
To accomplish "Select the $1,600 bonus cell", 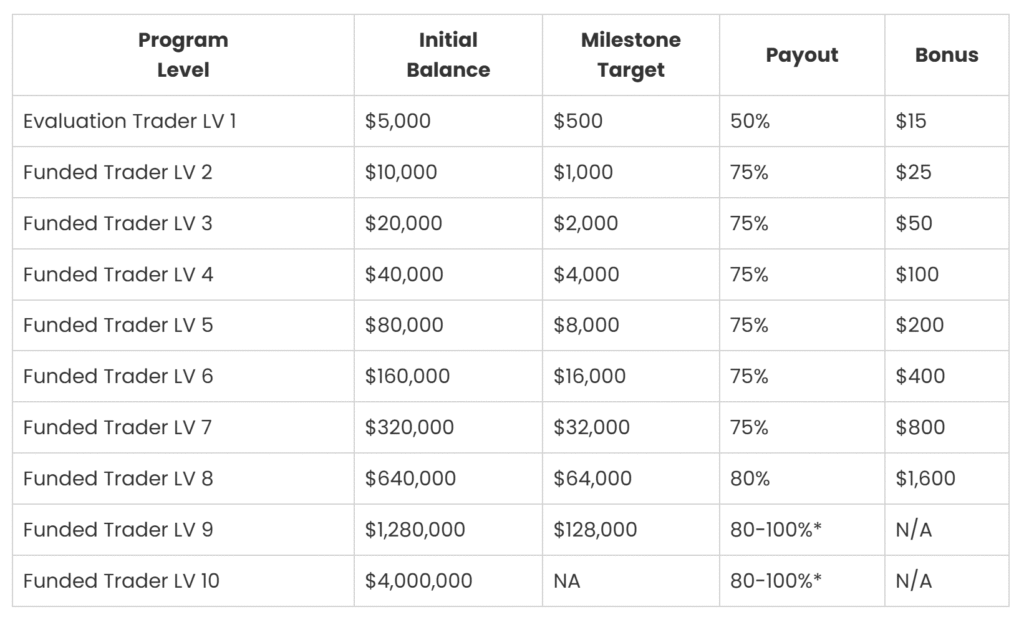I will click(x=946, y=478).
